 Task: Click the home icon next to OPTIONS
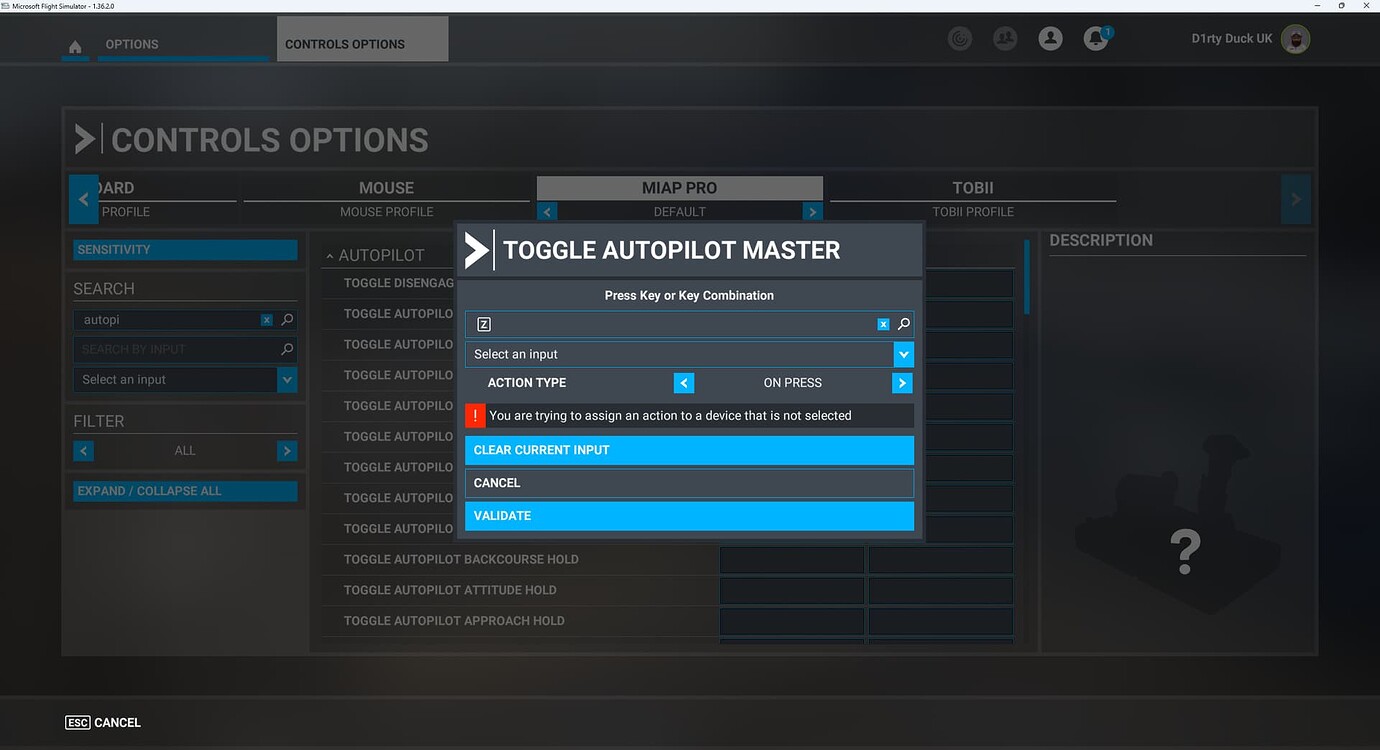(x=74, y=44)
